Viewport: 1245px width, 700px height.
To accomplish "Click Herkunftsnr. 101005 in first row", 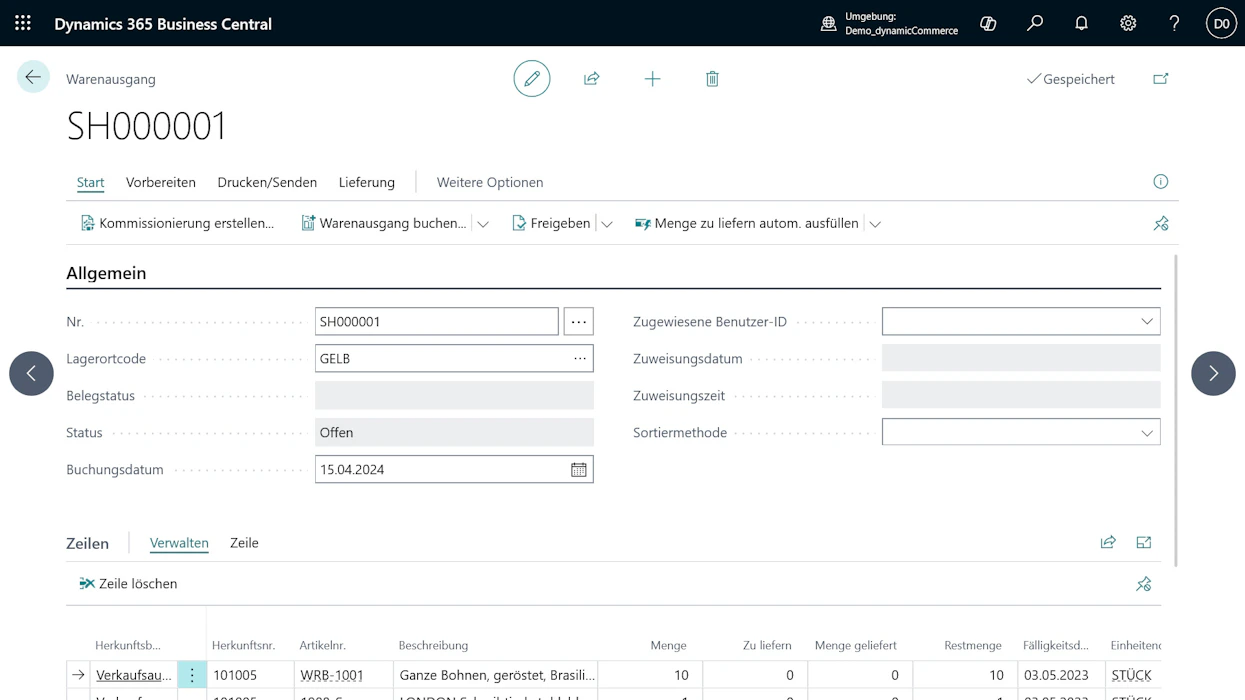I will pyautogui.click(x=250, y=675).
